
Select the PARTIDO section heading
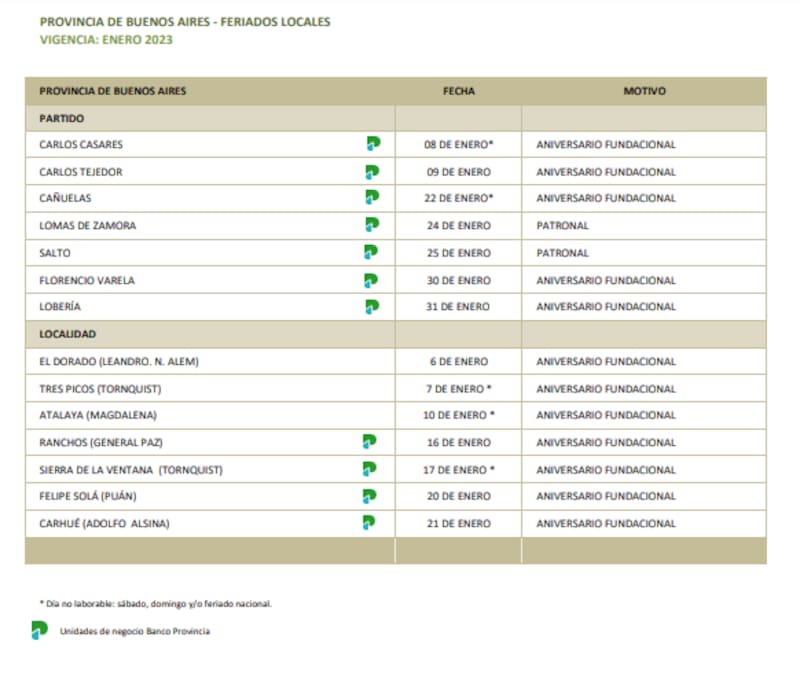61,118
